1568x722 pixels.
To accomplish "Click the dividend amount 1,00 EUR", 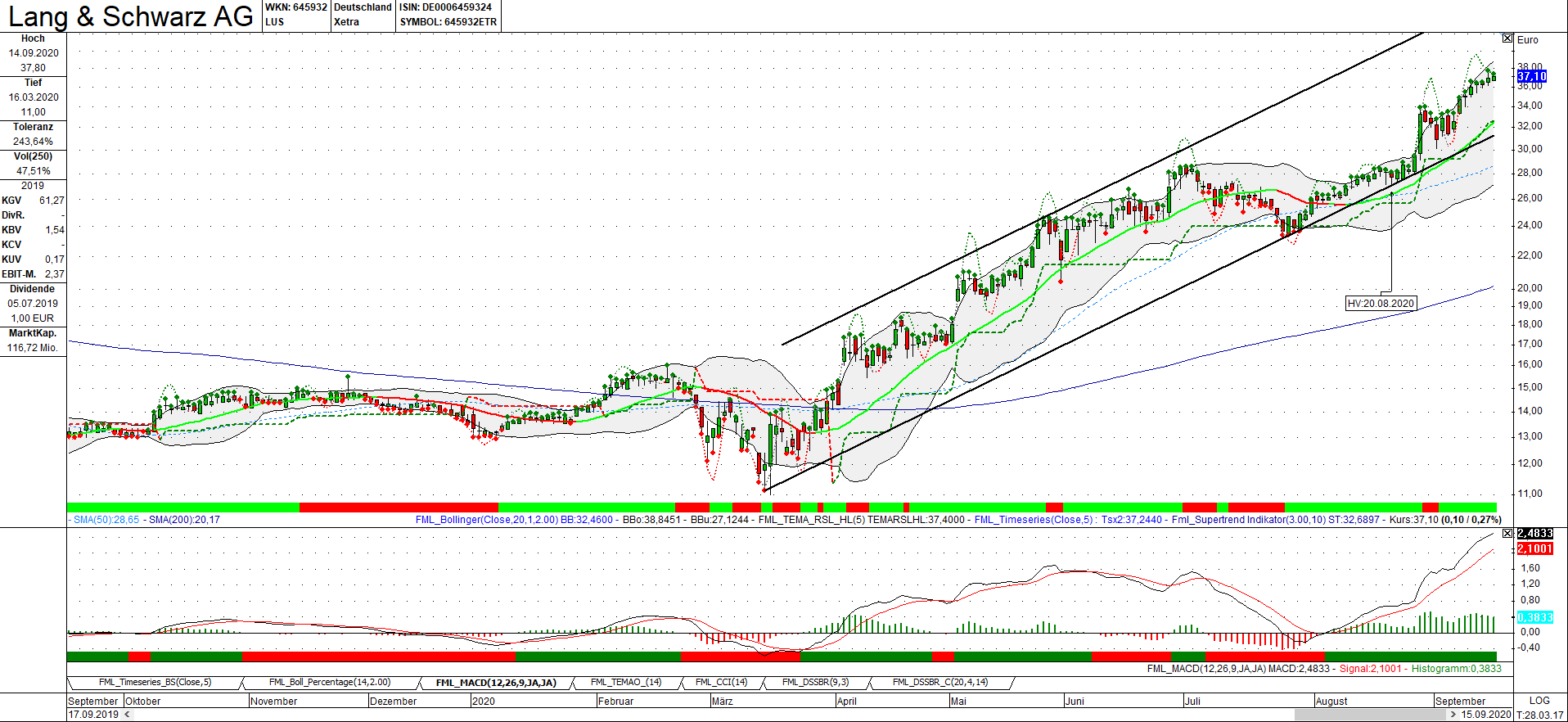I will pyautogui.click(x=34, y=318).
